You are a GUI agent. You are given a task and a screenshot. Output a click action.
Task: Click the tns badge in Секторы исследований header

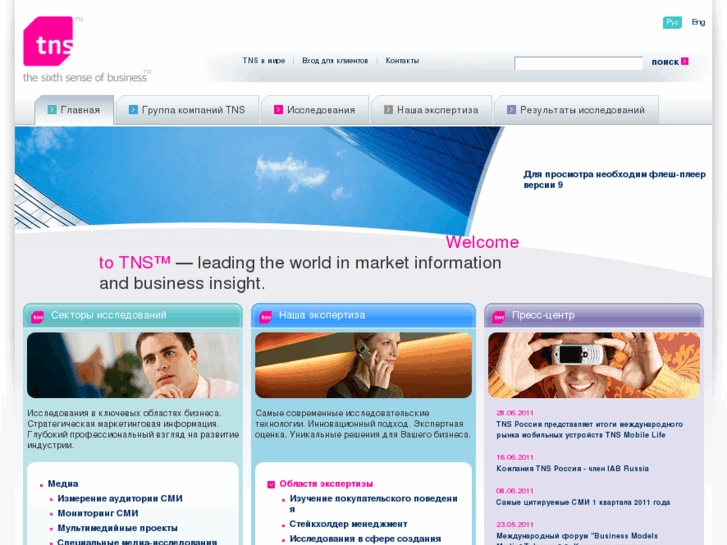point(38,317)
